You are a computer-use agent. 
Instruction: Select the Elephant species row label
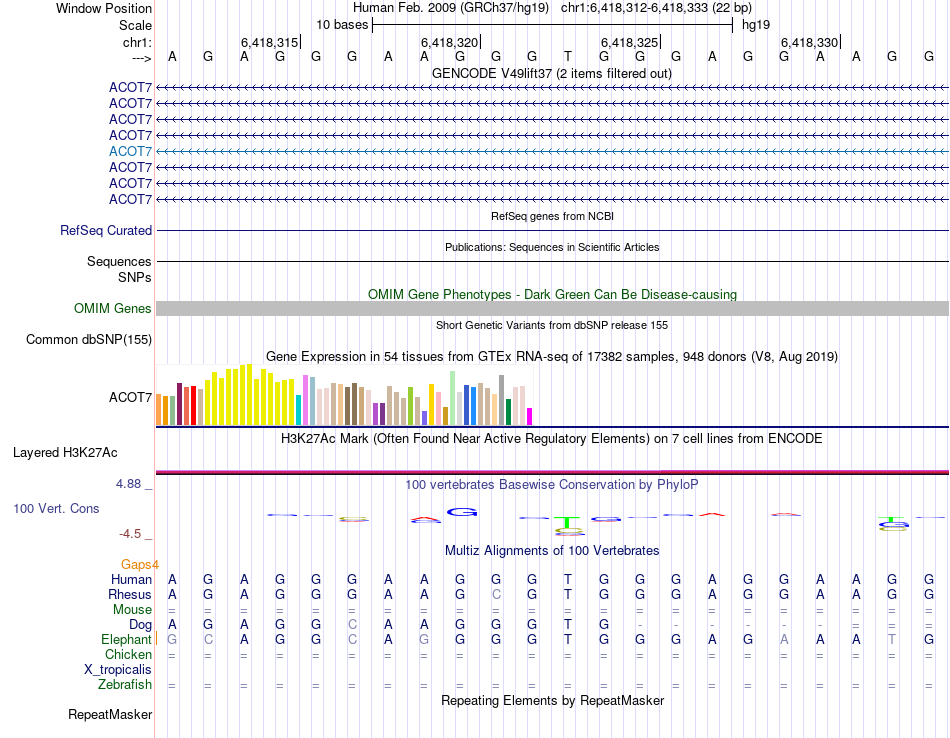point(126,640)
